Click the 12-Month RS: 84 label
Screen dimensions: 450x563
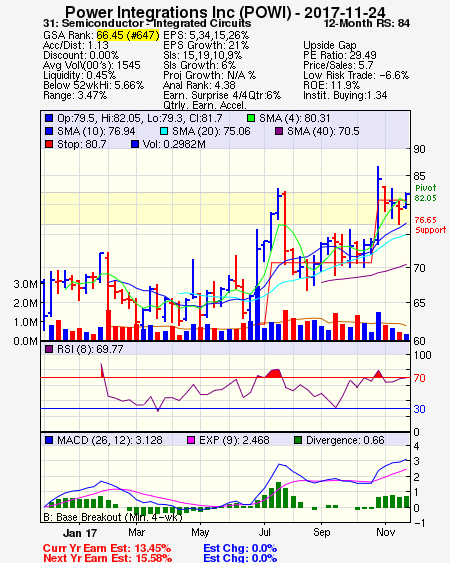[367, 23]
